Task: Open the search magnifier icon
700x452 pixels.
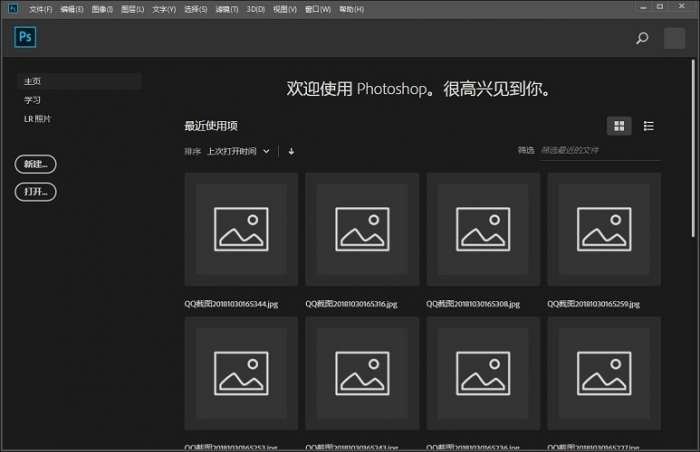Action: click(642, 38)
